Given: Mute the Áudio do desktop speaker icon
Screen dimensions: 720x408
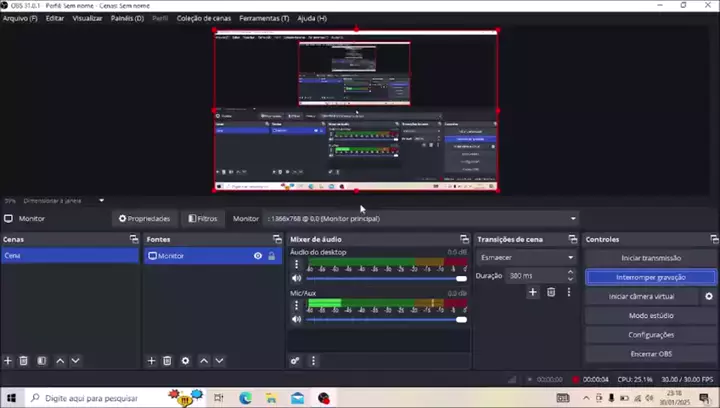Looking at the screenshot, I should pyautogui.click(x=296, y=278).
